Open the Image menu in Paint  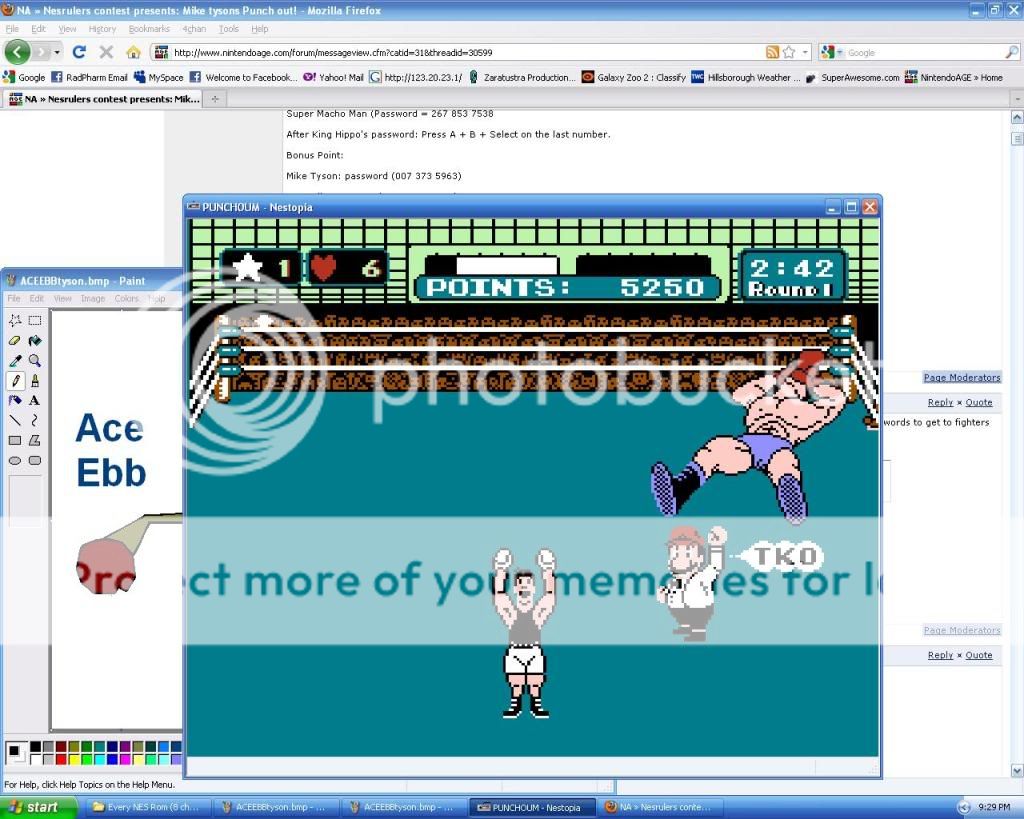pos(93,298)
